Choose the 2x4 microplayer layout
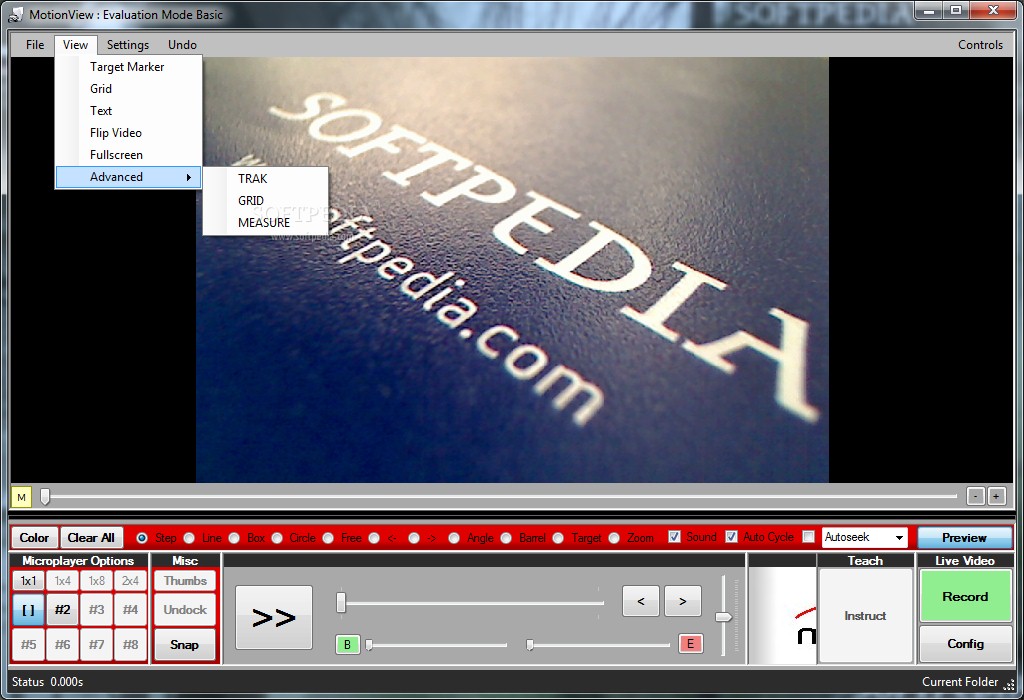Image resolution: width=1024 pixels, height=700 pixels. (x=130, y=581)
